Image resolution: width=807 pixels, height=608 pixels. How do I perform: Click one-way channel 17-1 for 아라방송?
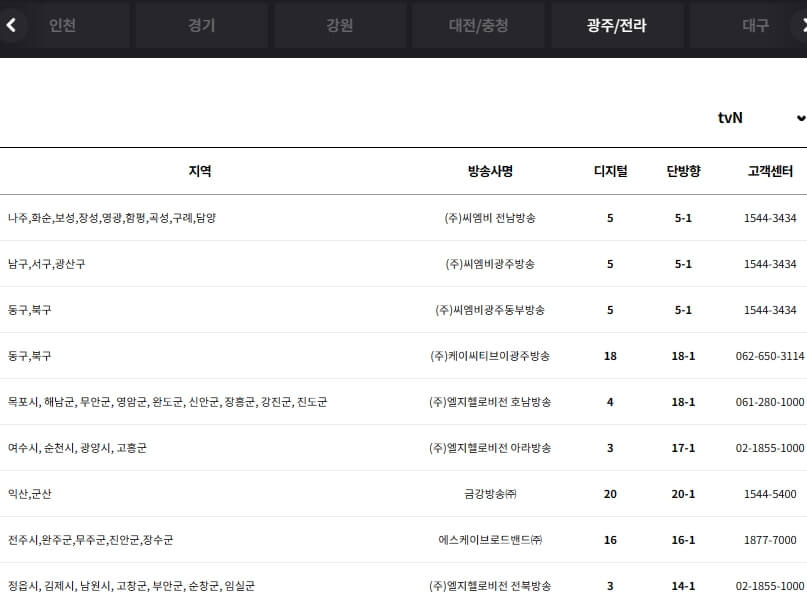click(683, 448)
